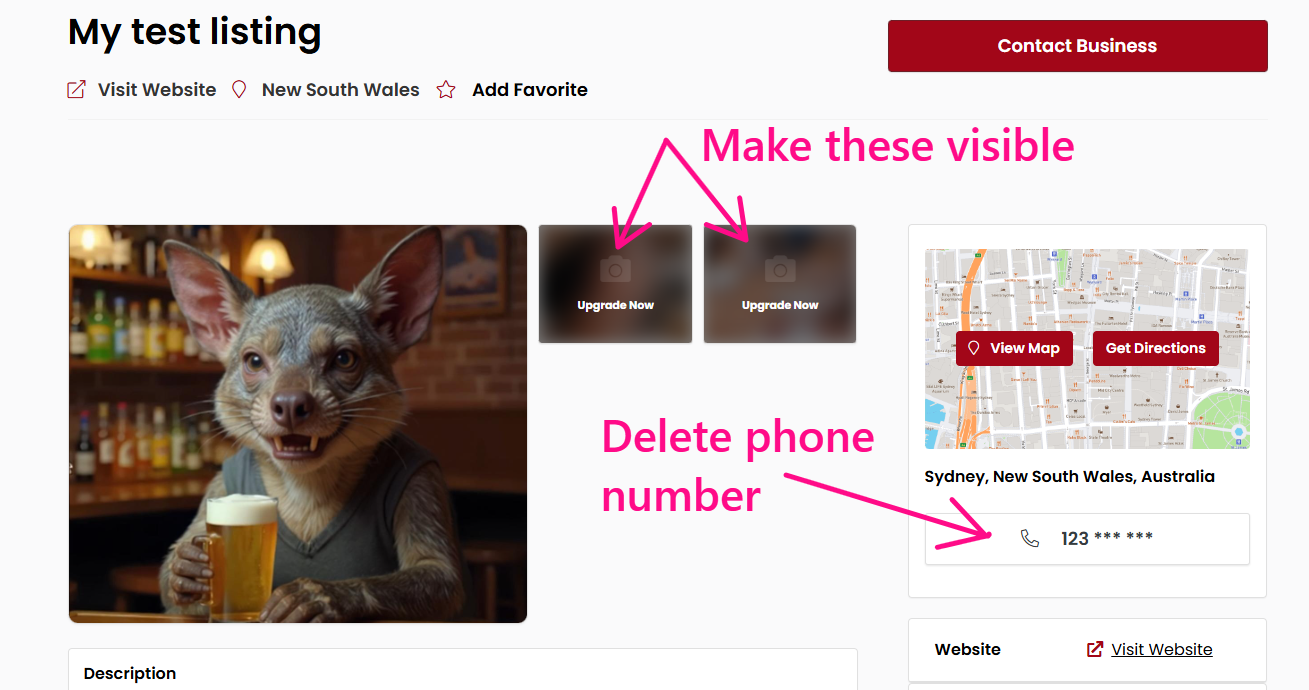Follow the Visit Website link under listing title
The image size is (1309, 690).
click(157, 90)
